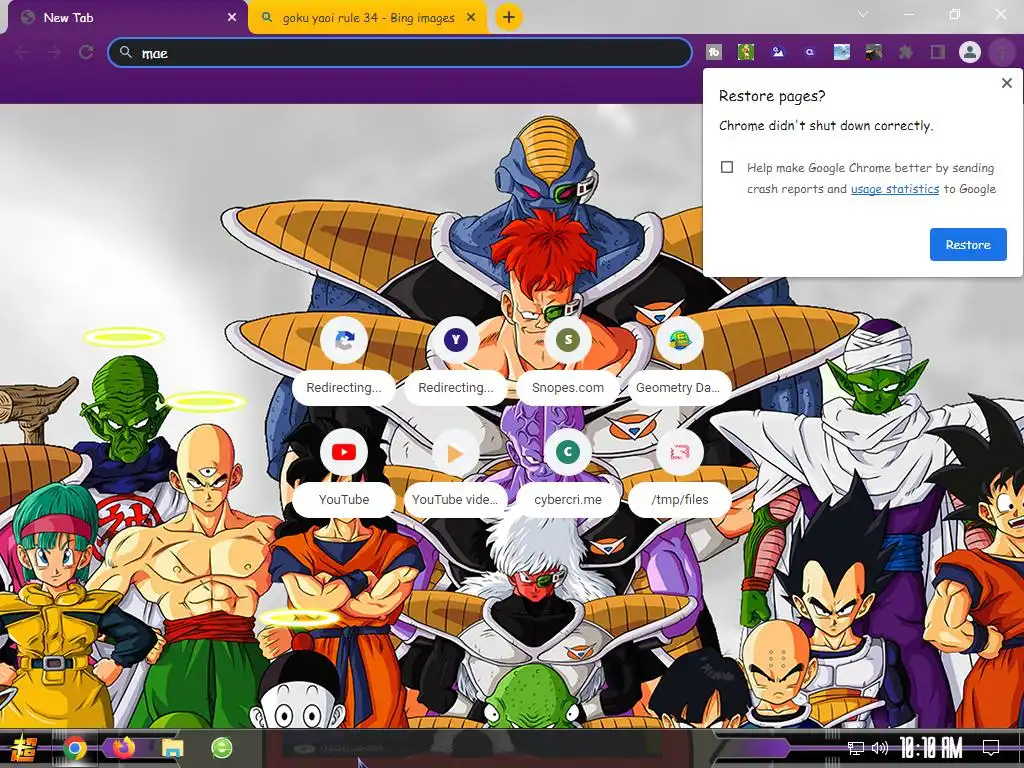Switch to the goku Bing images tab
Viewport: 1024px width, 768px height.
point(368,18)
